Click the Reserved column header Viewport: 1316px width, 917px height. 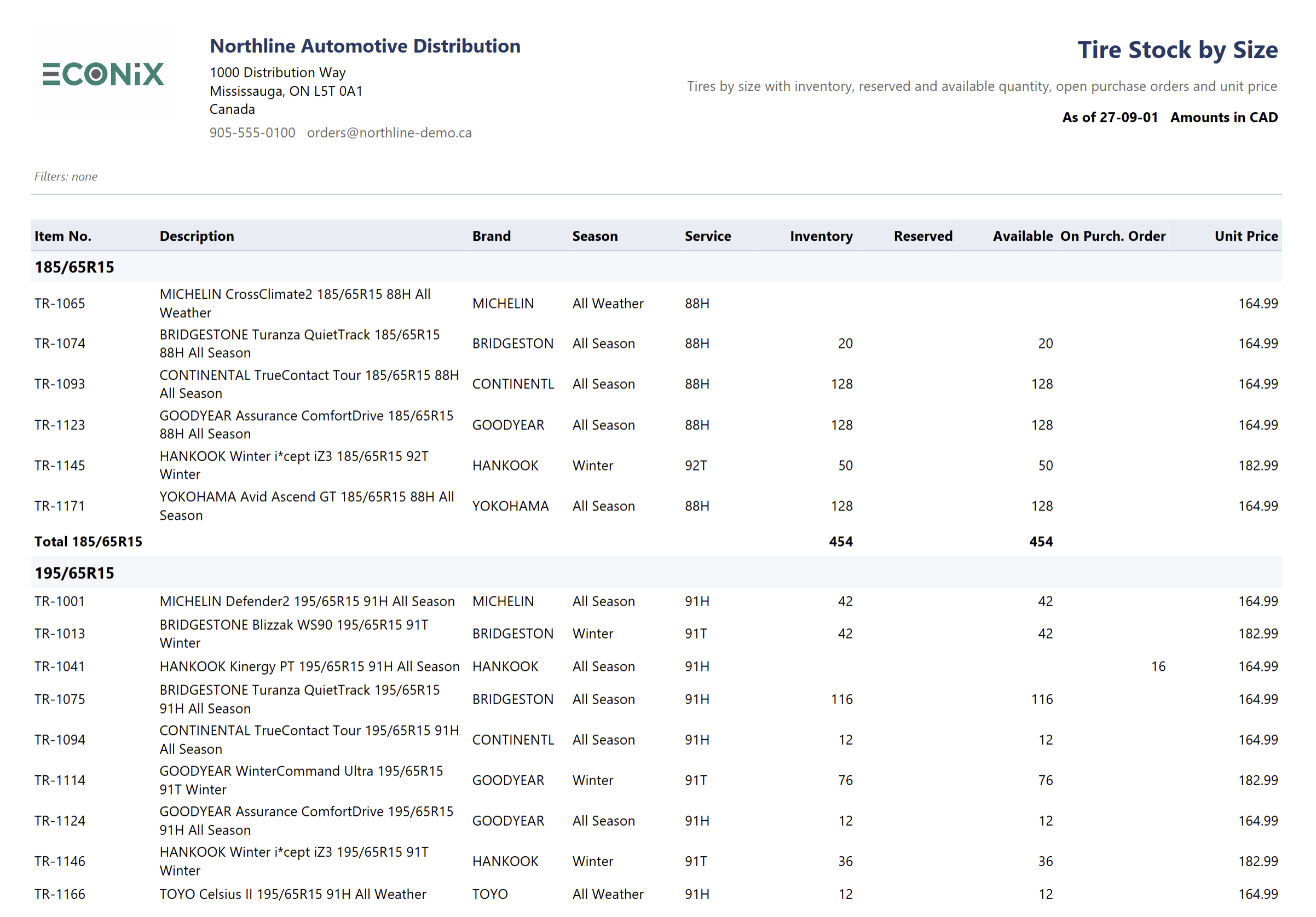[923, 236]
